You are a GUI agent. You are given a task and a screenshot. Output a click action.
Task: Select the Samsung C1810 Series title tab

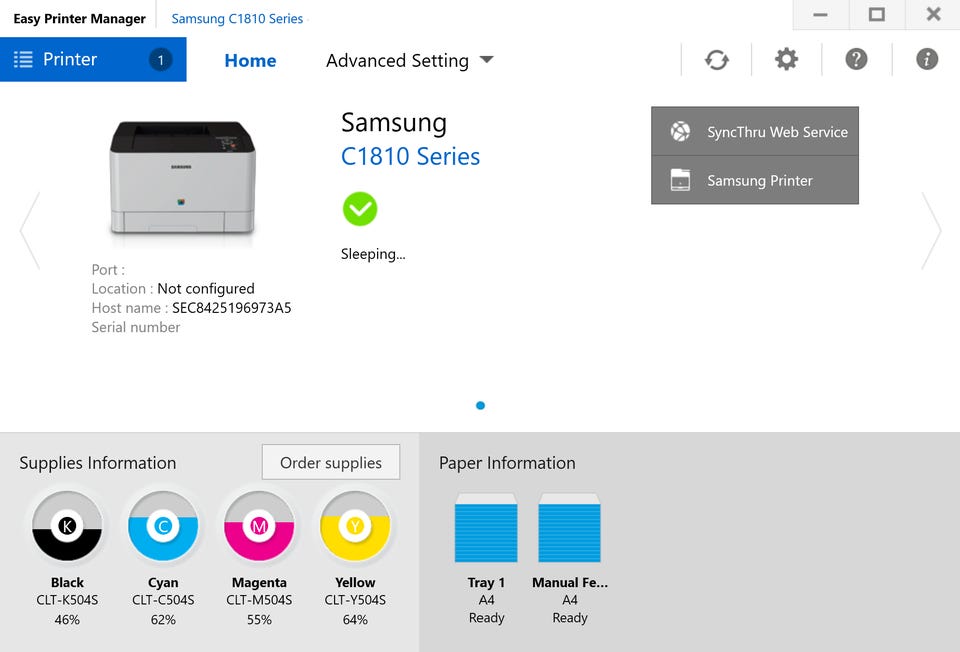[237, 18]
